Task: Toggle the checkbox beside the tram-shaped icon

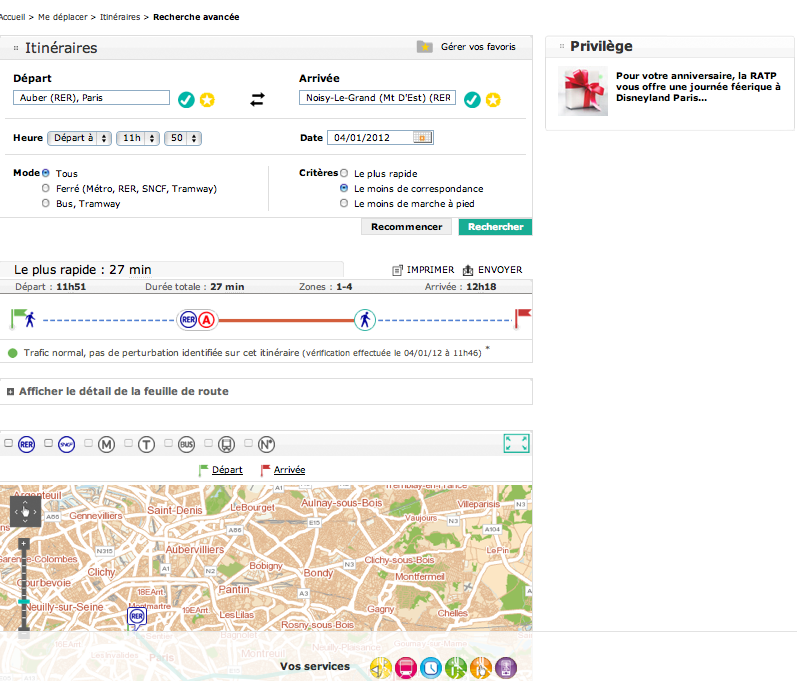Action: point(208,443)
